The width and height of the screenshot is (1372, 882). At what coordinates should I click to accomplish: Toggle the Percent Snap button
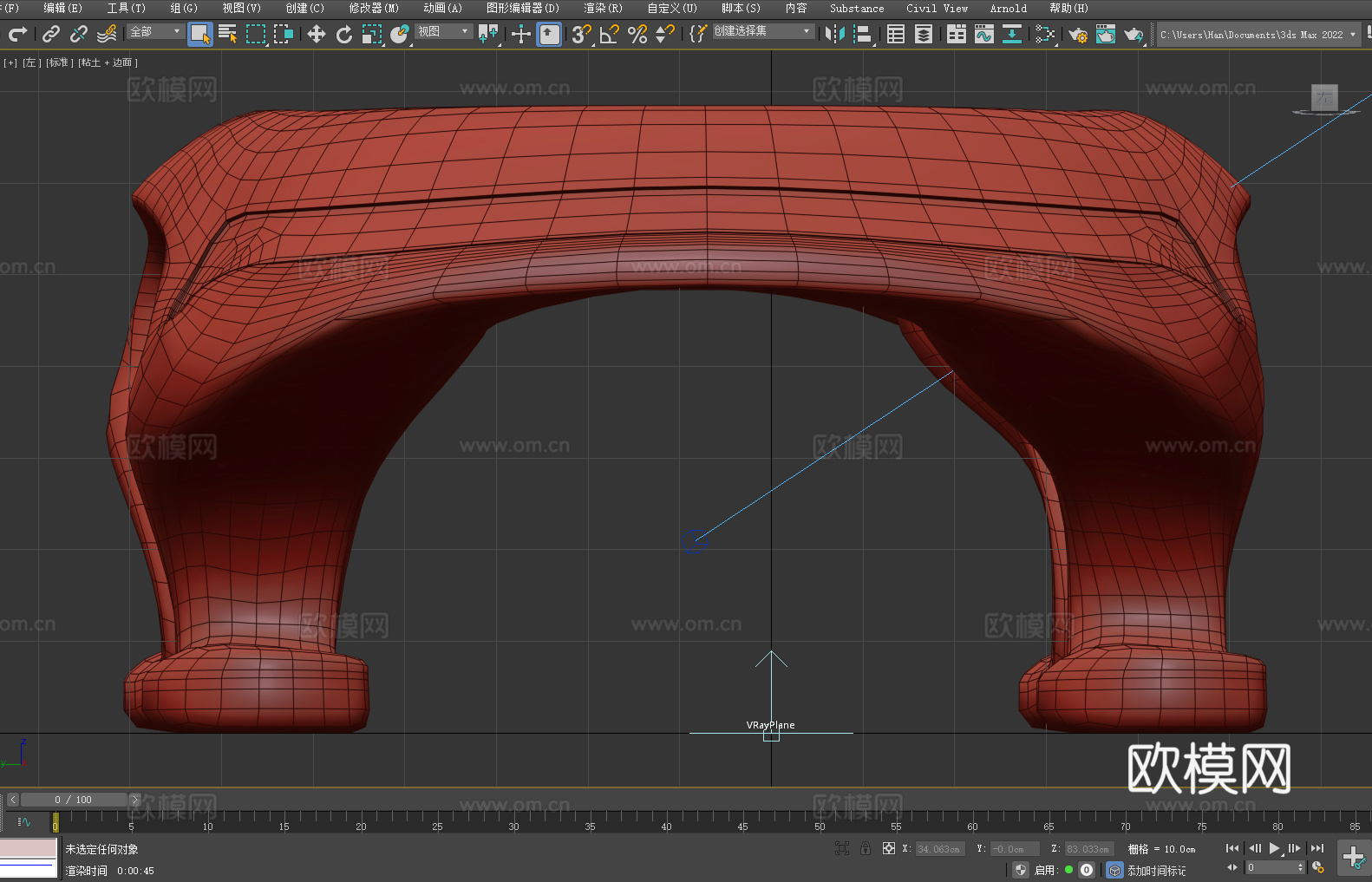coord(637,34)
